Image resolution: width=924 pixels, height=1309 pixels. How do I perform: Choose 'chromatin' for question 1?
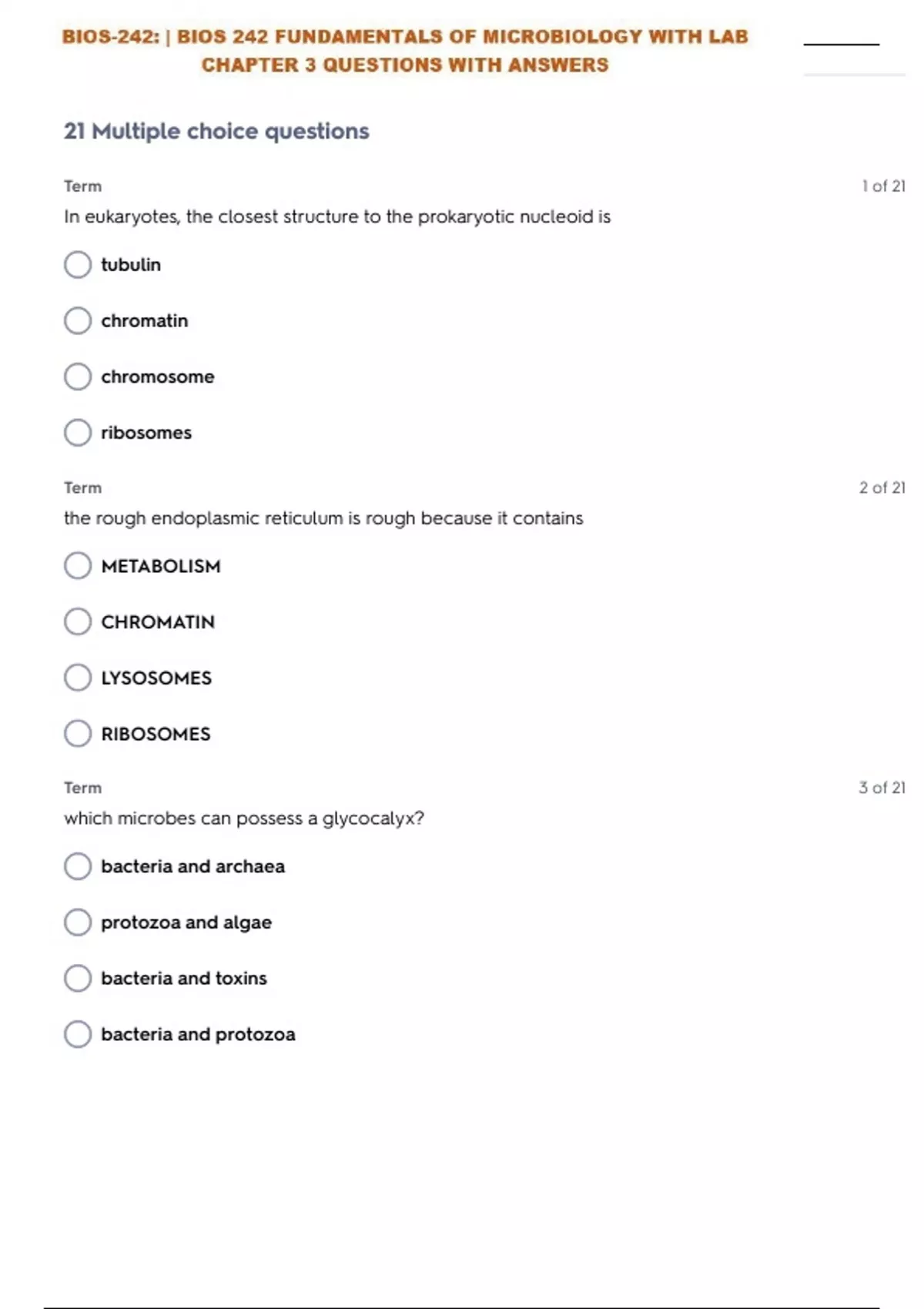[x=78, y=321]
